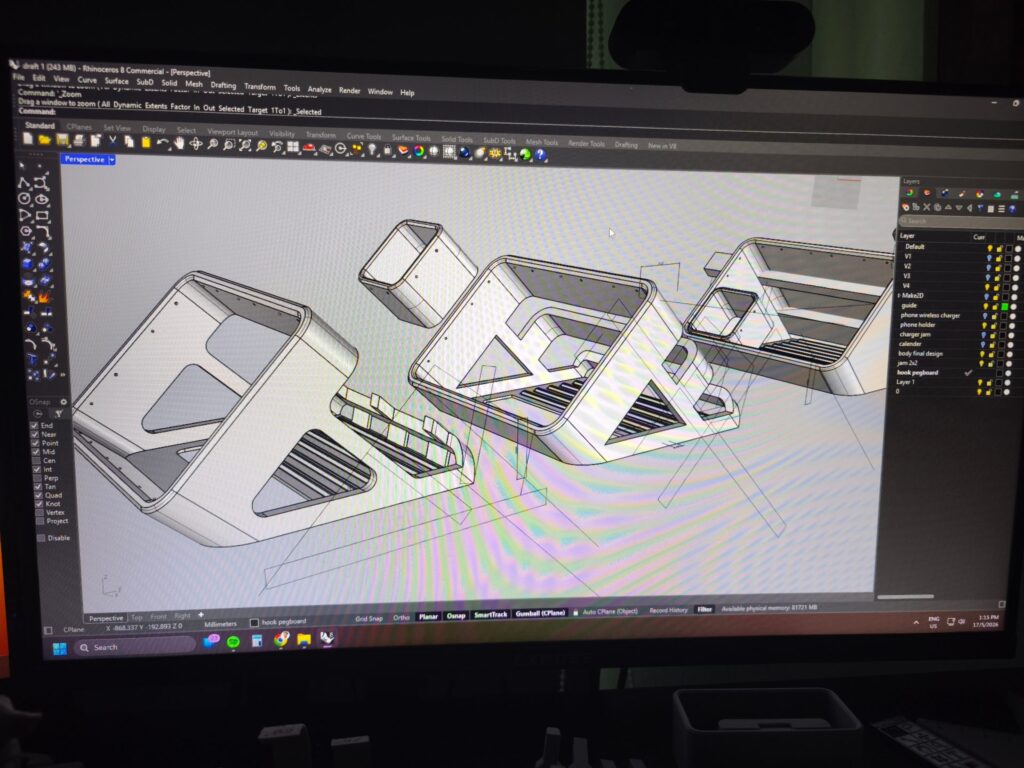Click the Save file icon in toolbar
Image resolution: width=1024 pixels, height=768 pixels.
(62, 139)
